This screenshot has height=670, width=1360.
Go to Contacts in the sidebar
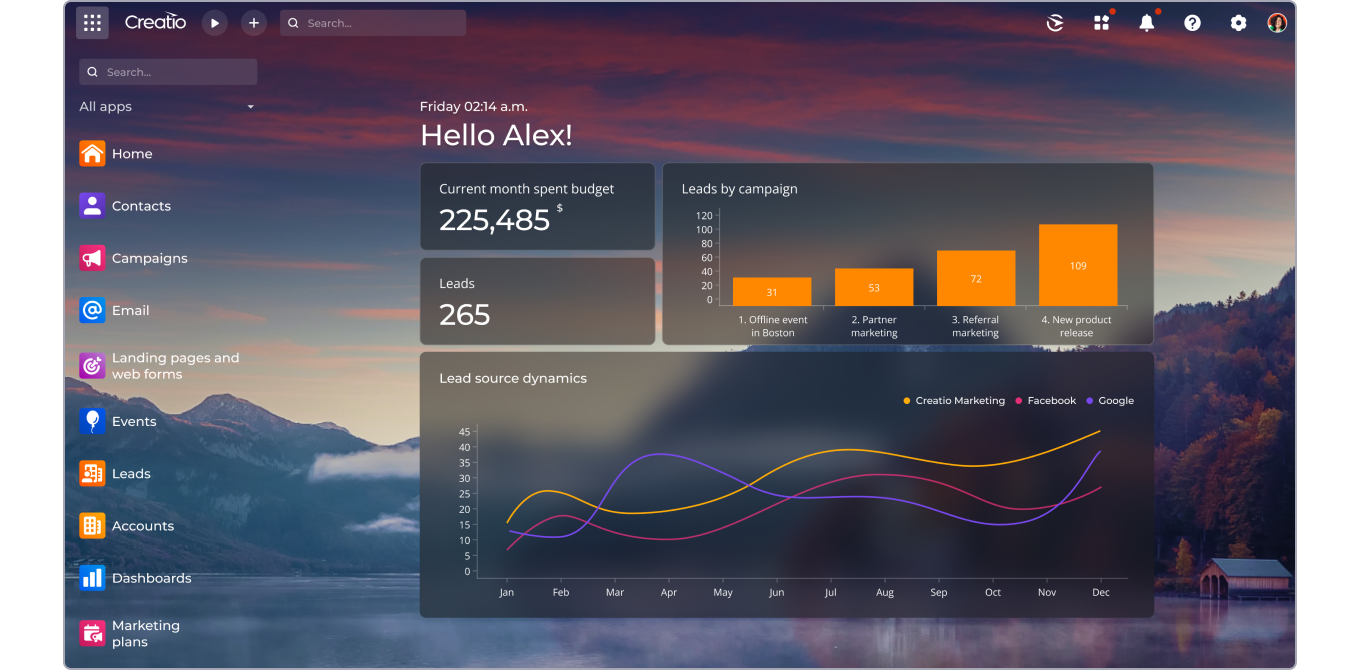(141, 206)
